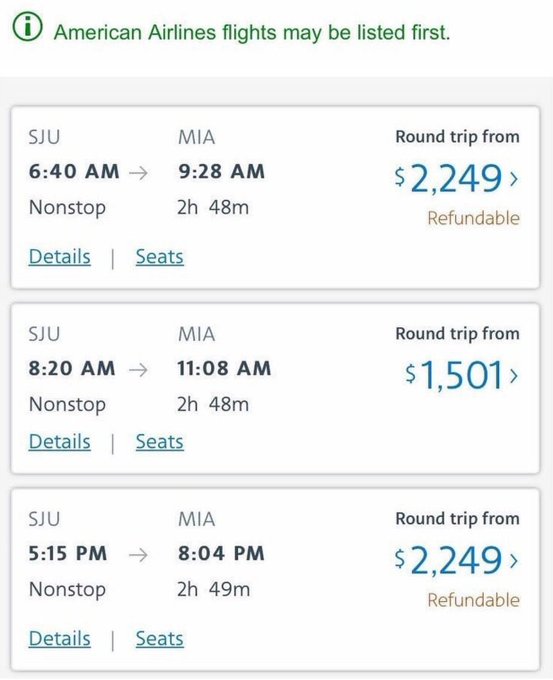Select the $2,249 fare on the 5:15 PM flight
The image size is (553, 680).
tap(448, 560)
